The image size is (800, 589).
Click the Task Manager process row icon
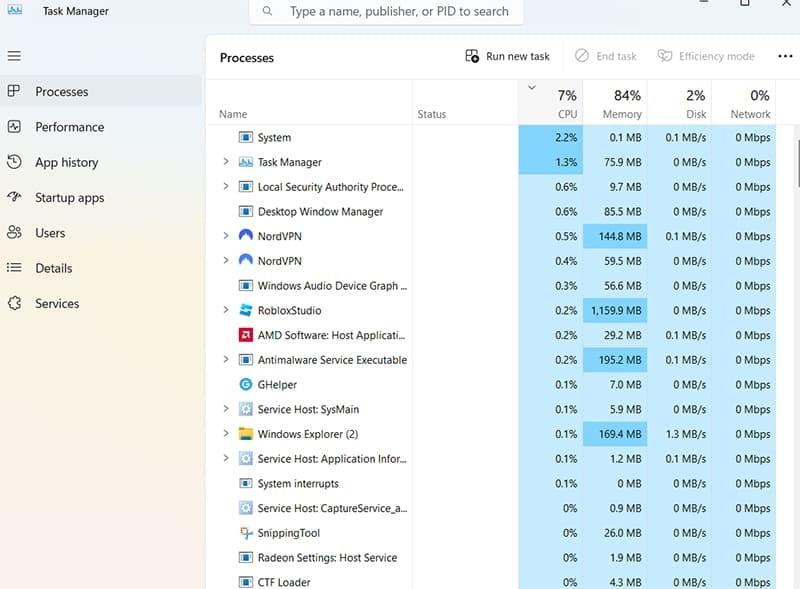coord(246,162)
